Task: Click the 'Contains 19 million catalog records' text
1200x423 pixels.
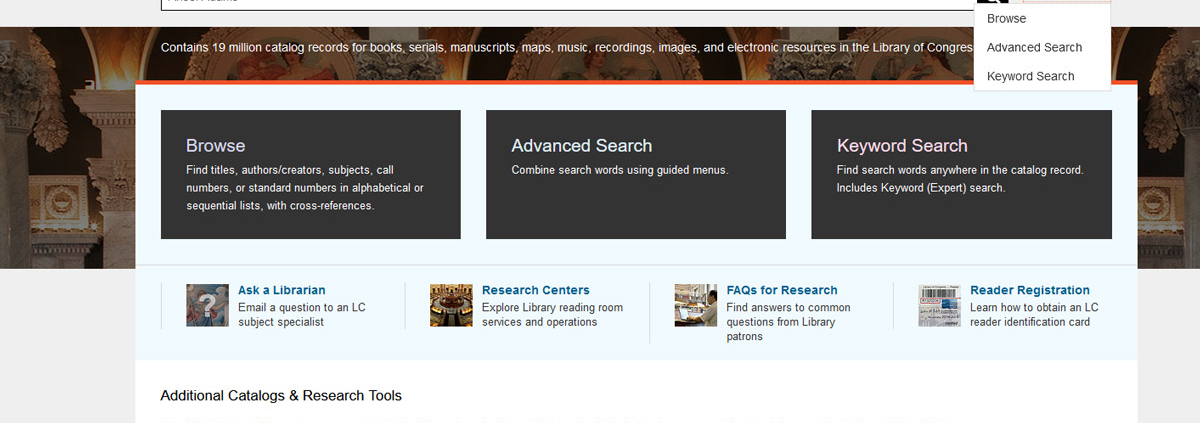Action: tap(568, 47)
